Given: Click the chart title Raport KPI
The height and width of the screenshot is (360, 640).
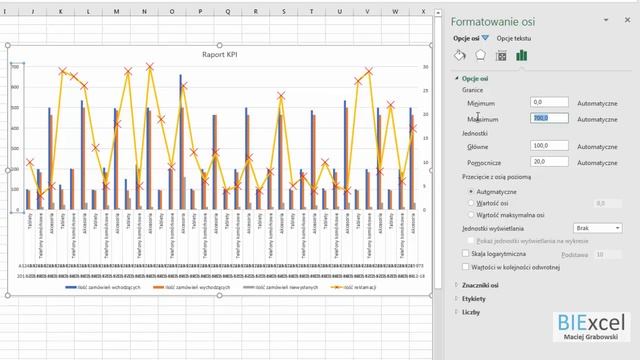Looking at the screenshot, I should click(220, 54).
